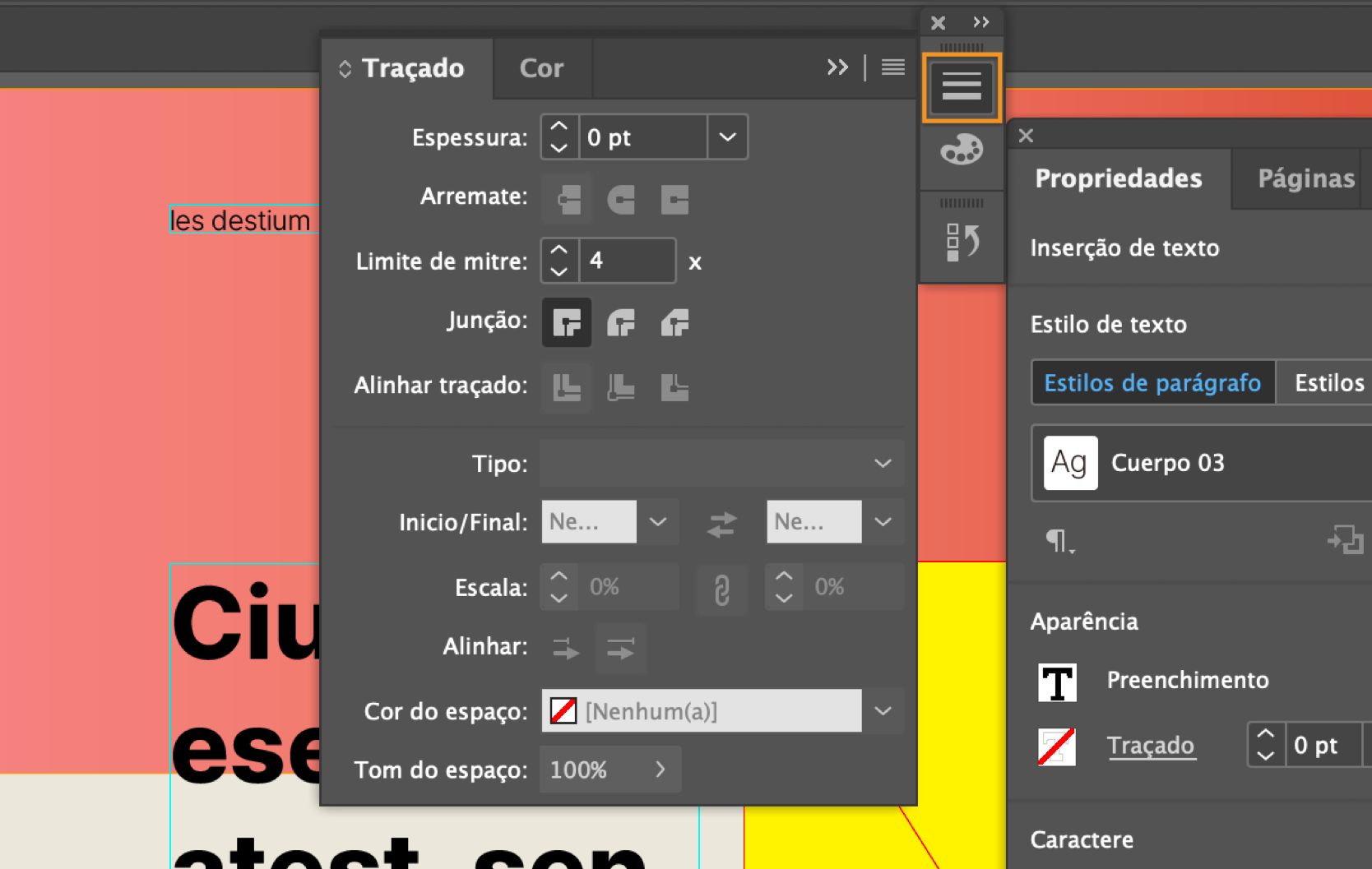Click the 'Inserção de texto' label
Viewport: 1372px width, 869px height.
(x=1124, y=248)
